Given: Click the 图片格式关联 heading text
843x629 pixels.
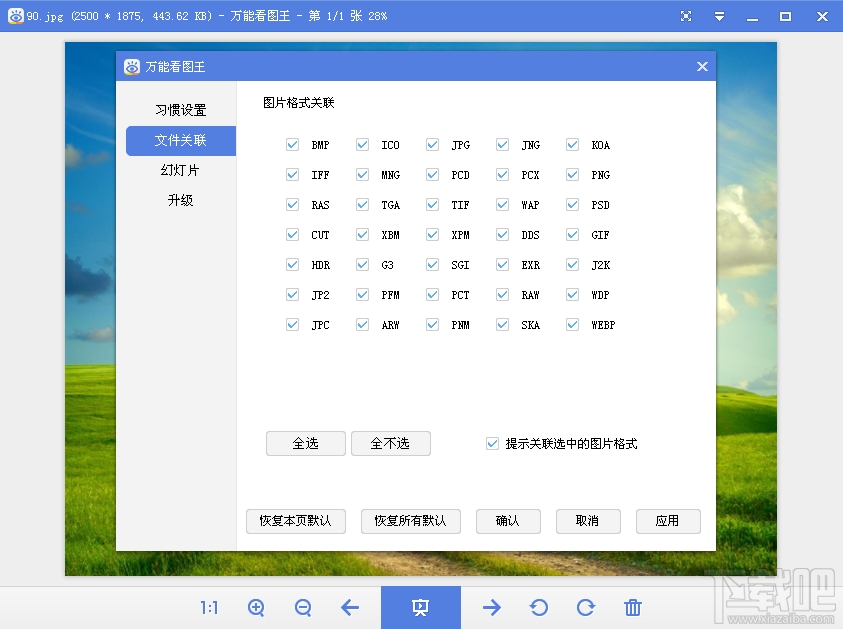Looking at the screenshot, I should (299, 103).
